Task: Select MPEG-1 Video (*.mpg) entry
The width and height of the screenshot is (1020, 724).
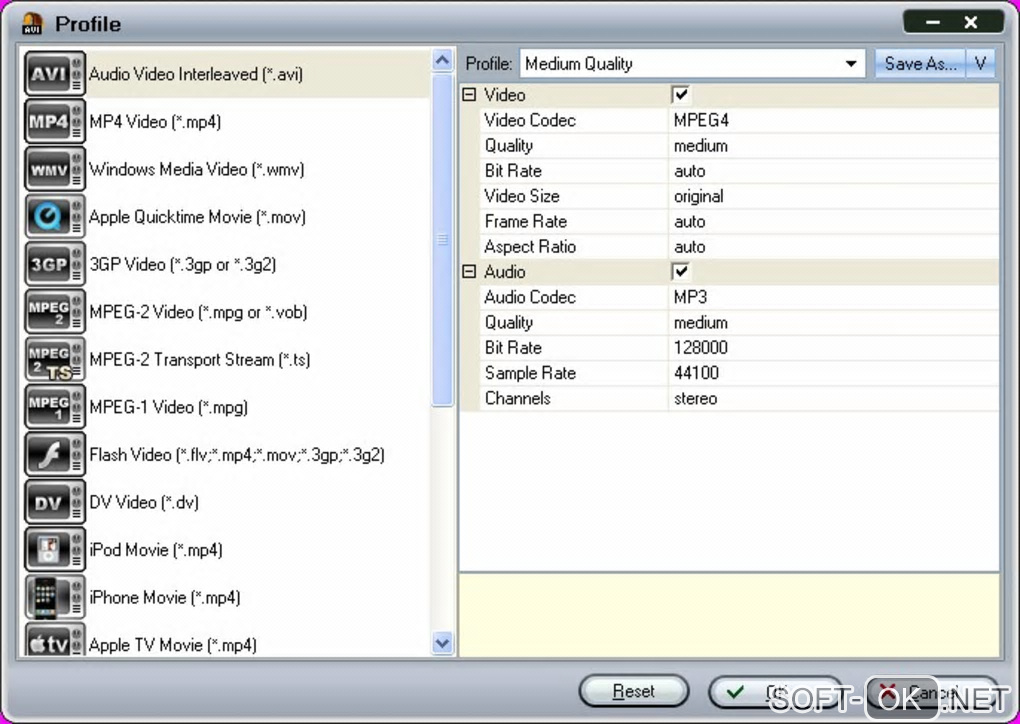Action: (226, 407)
